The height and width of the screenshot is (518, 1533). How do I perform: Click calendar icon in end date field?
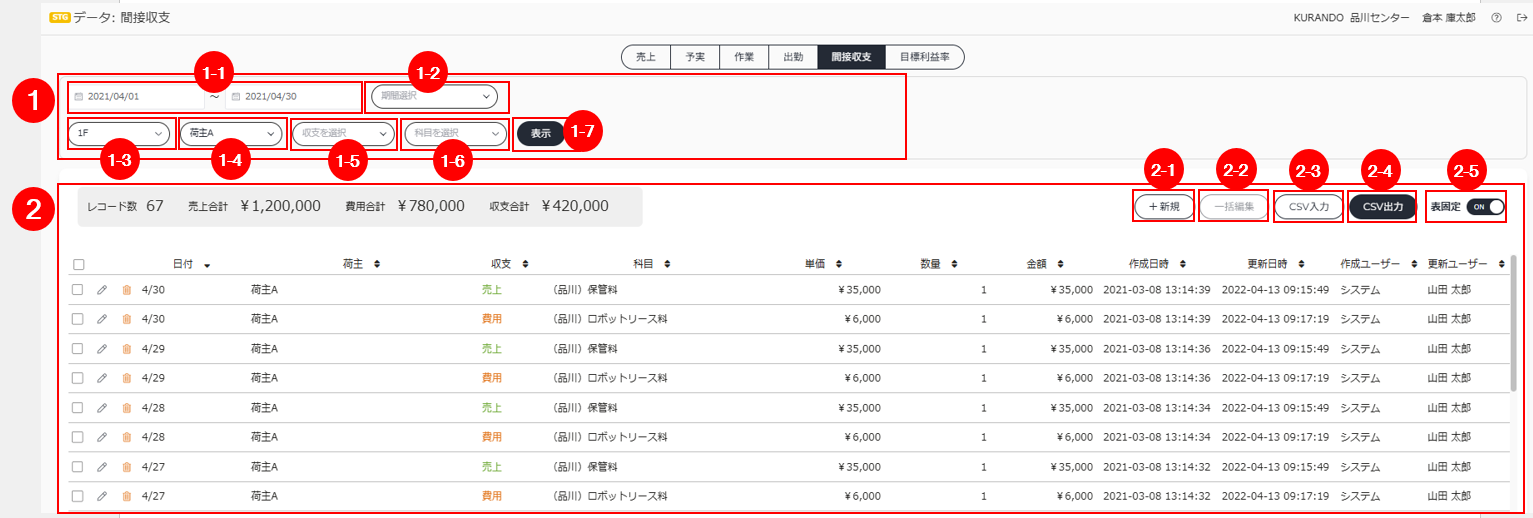[x=236, y=97]
